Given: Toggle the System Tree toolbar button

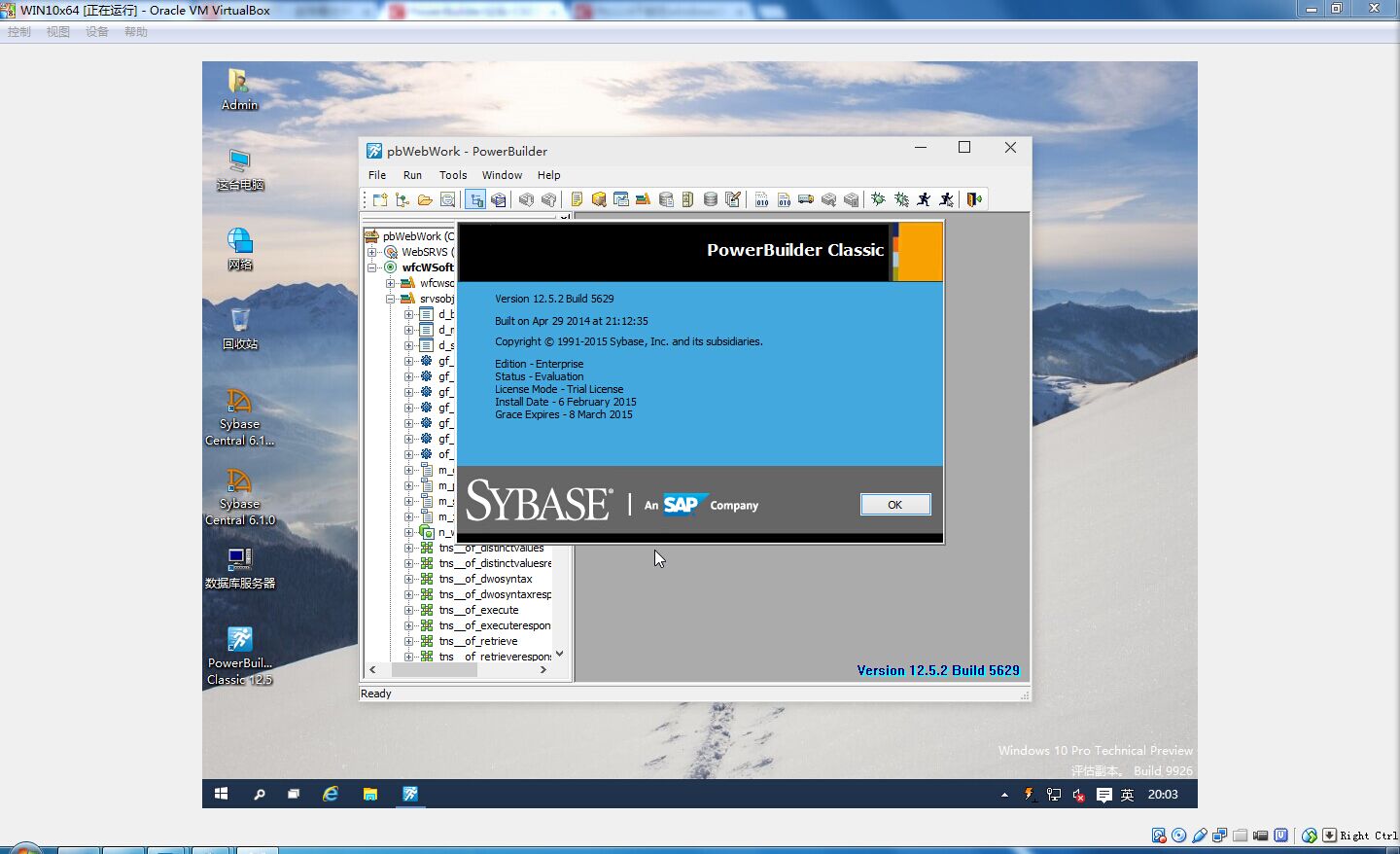Looking at the screenshot, I should click(475, 199).
